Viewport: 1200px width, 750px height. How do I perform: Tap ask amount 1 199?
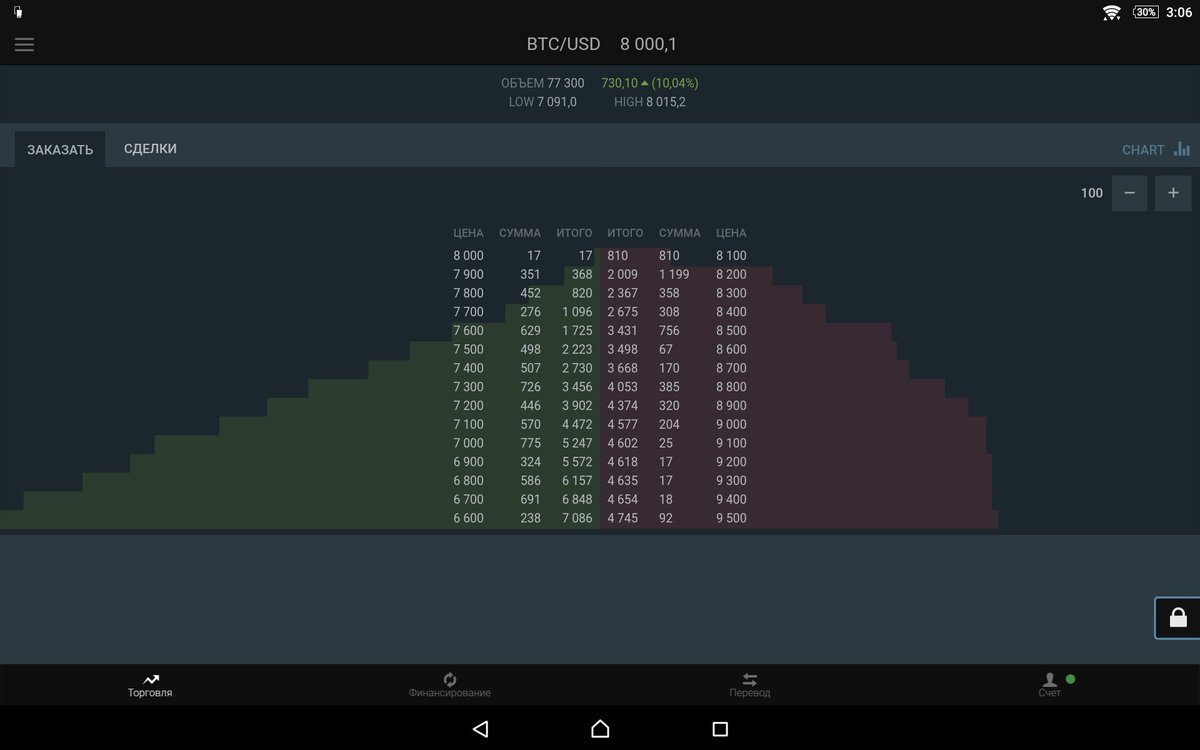pyautogui.click(x=674, y=274)
